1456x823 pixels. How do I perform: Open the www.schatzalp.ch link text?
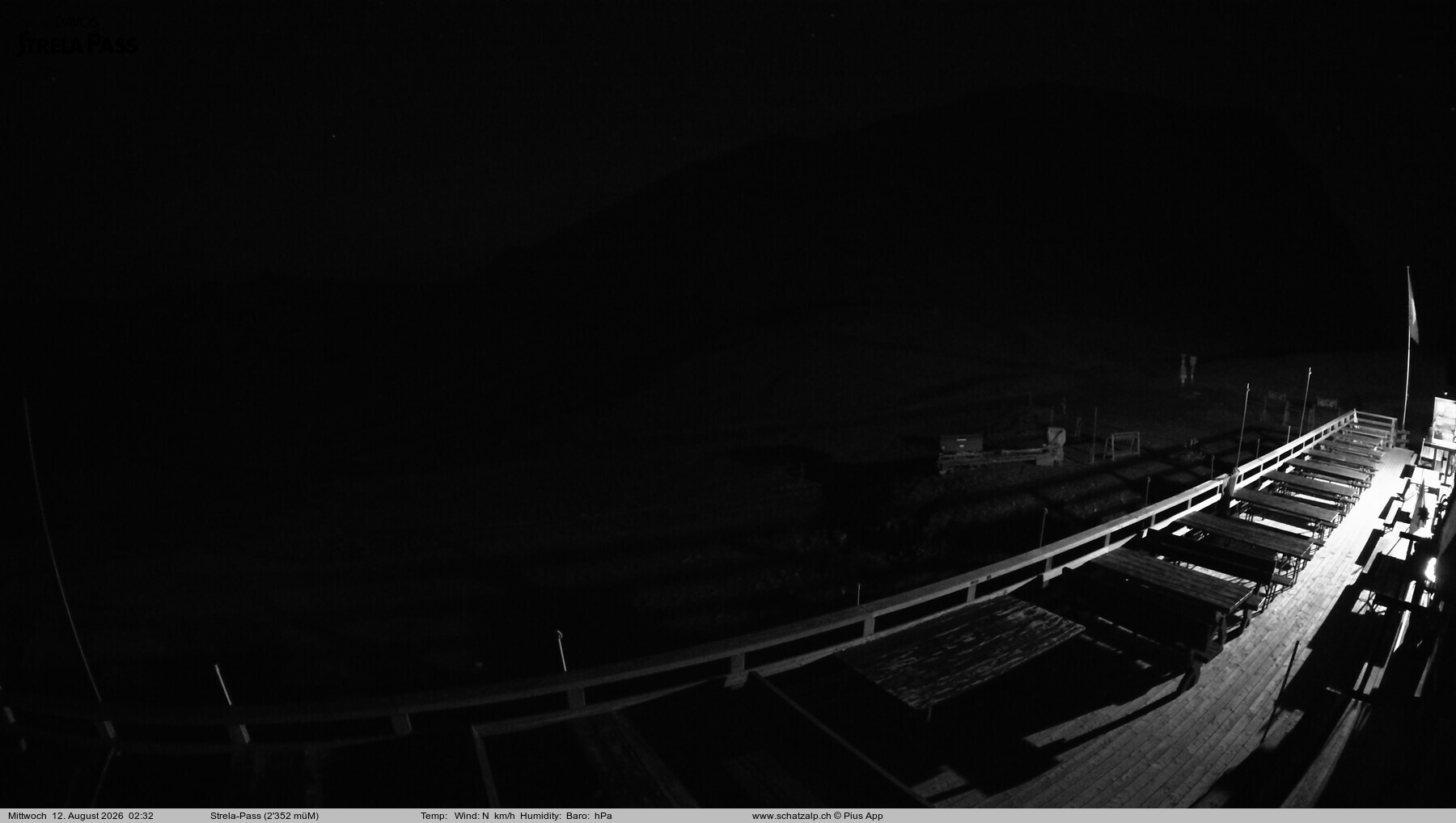point(792,816)
